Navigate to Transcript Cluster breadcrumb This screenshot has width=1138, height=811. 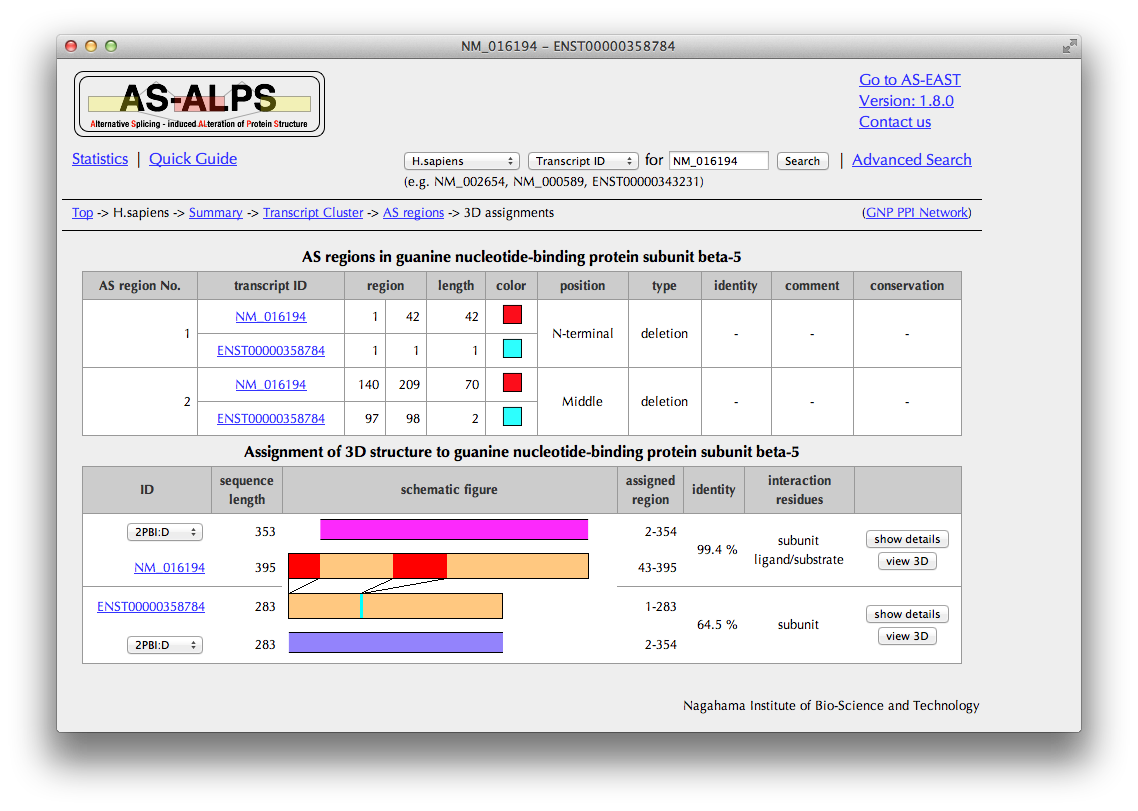313,213
